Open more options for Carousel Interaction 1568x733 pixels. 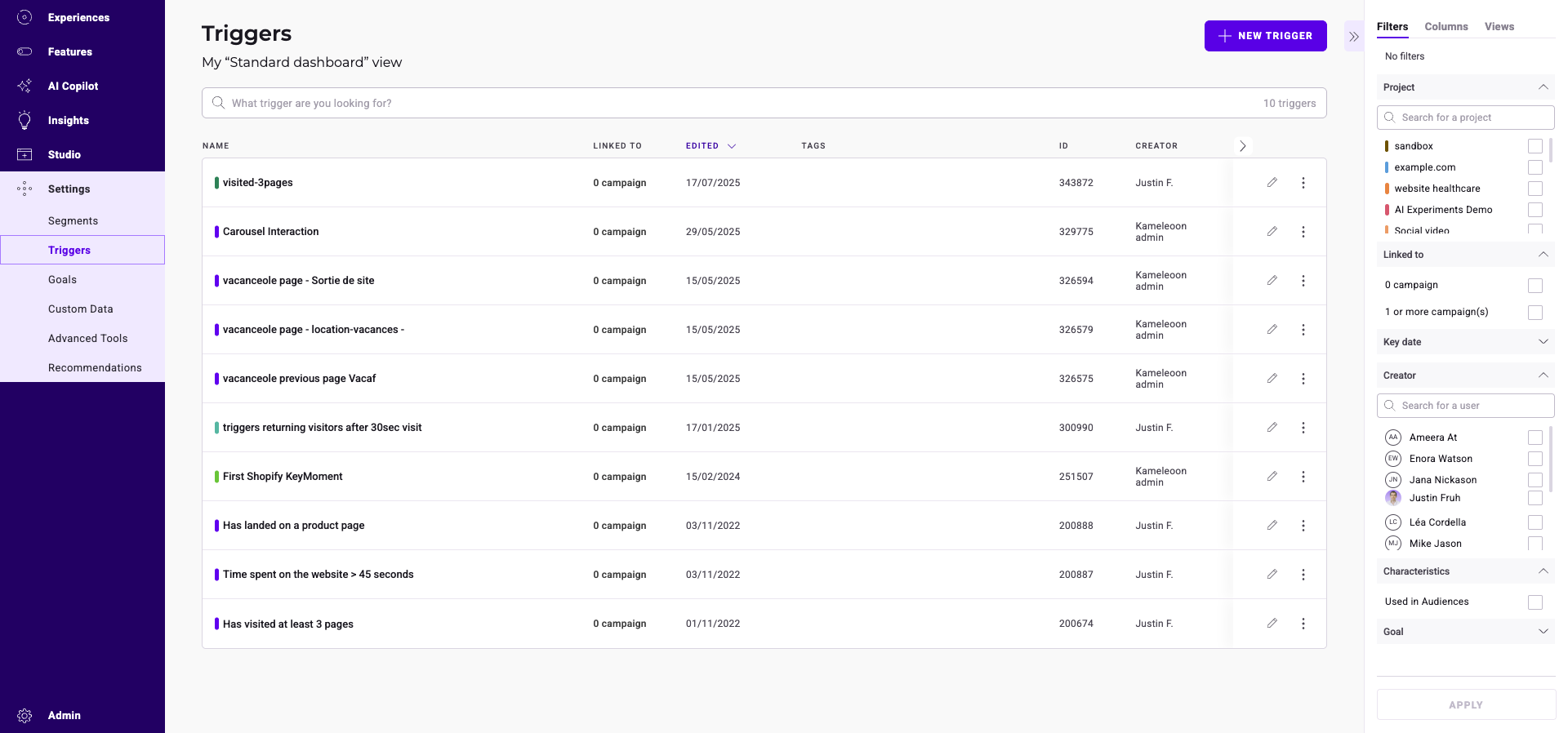tap(1303, 232)
